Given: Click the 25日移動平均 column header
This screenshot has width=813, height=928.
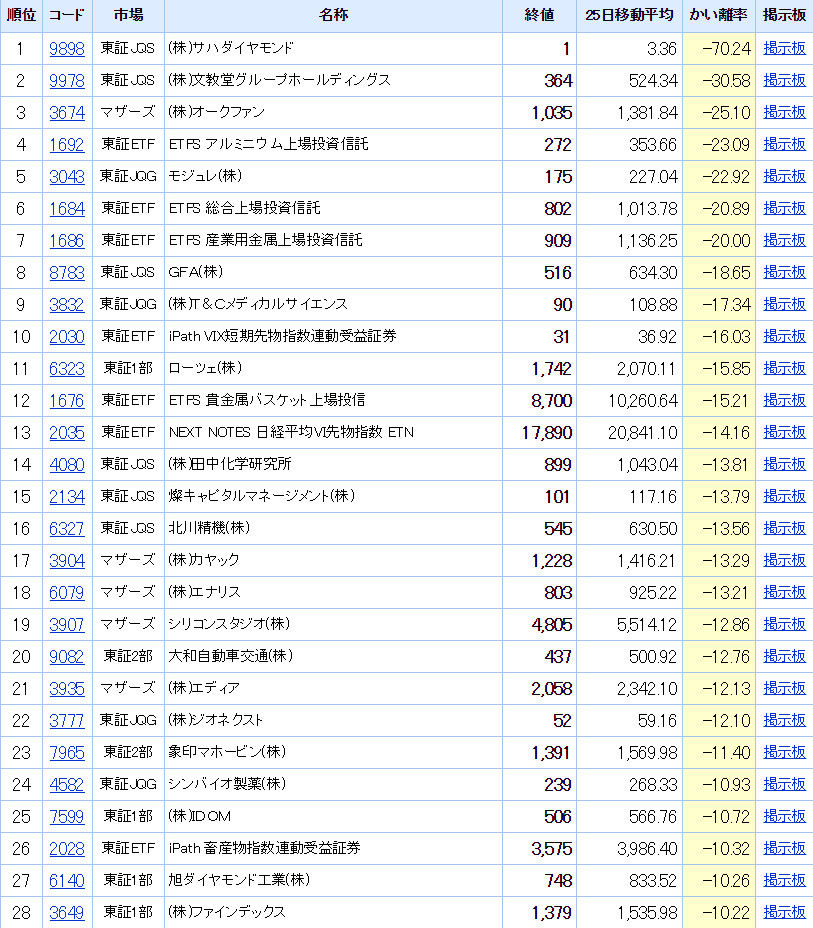Looking at the screenshot, I should point(629,15).
